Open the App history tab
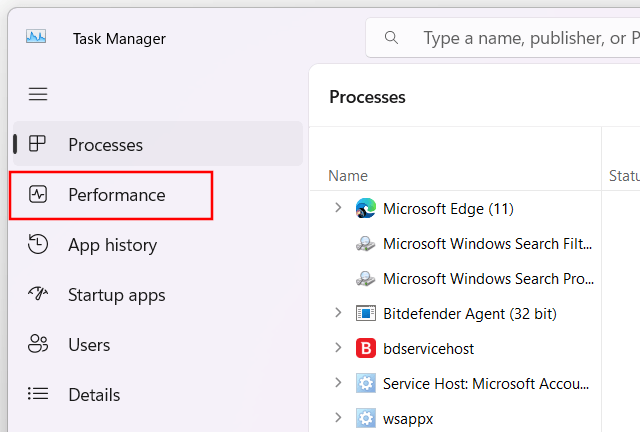Image resolution: width=640 pixels, height=432 pixels. pyautogui.click(x=158, y=245)
